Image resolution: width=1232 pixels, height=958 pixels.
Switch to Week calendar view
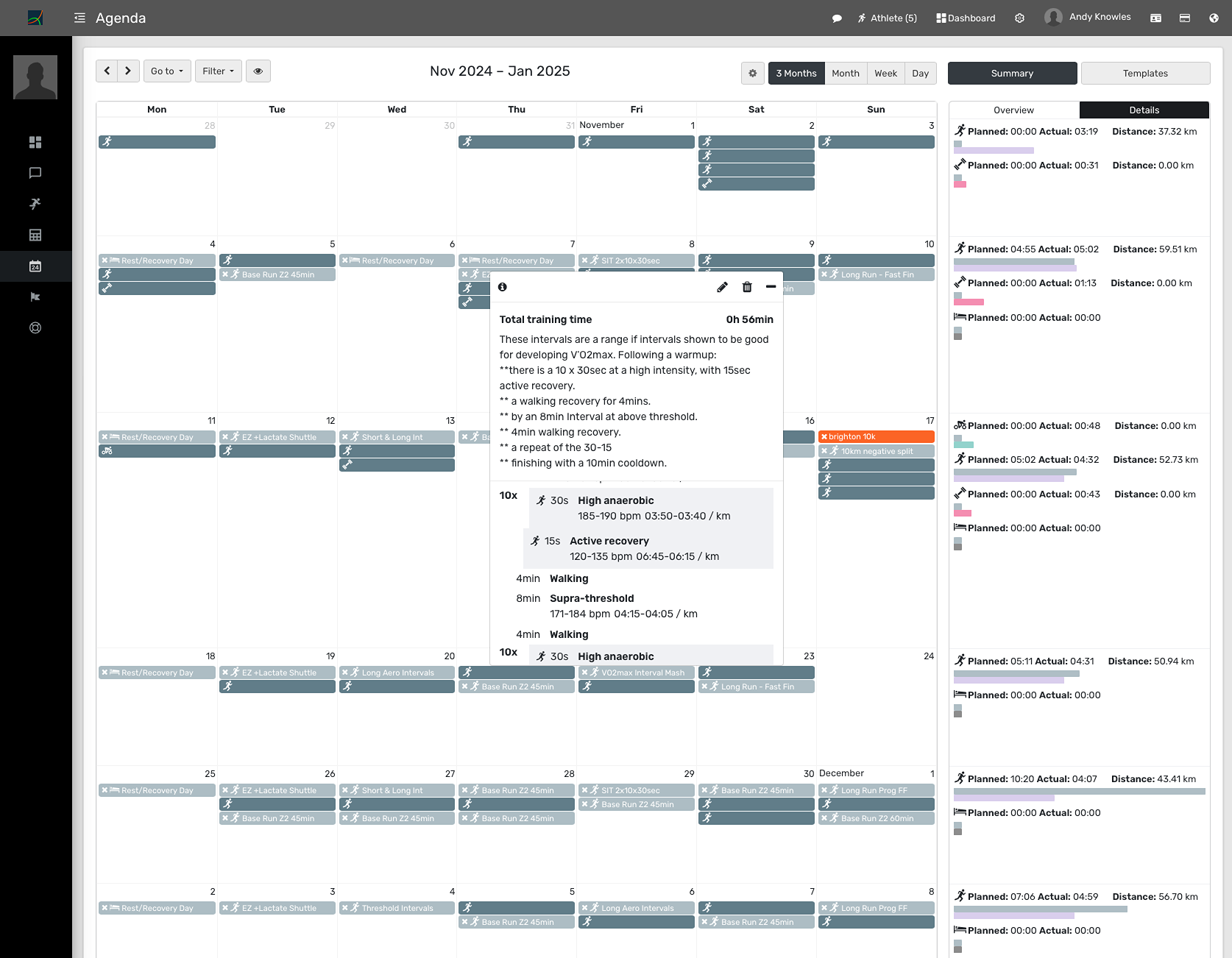tap(885, 74)
